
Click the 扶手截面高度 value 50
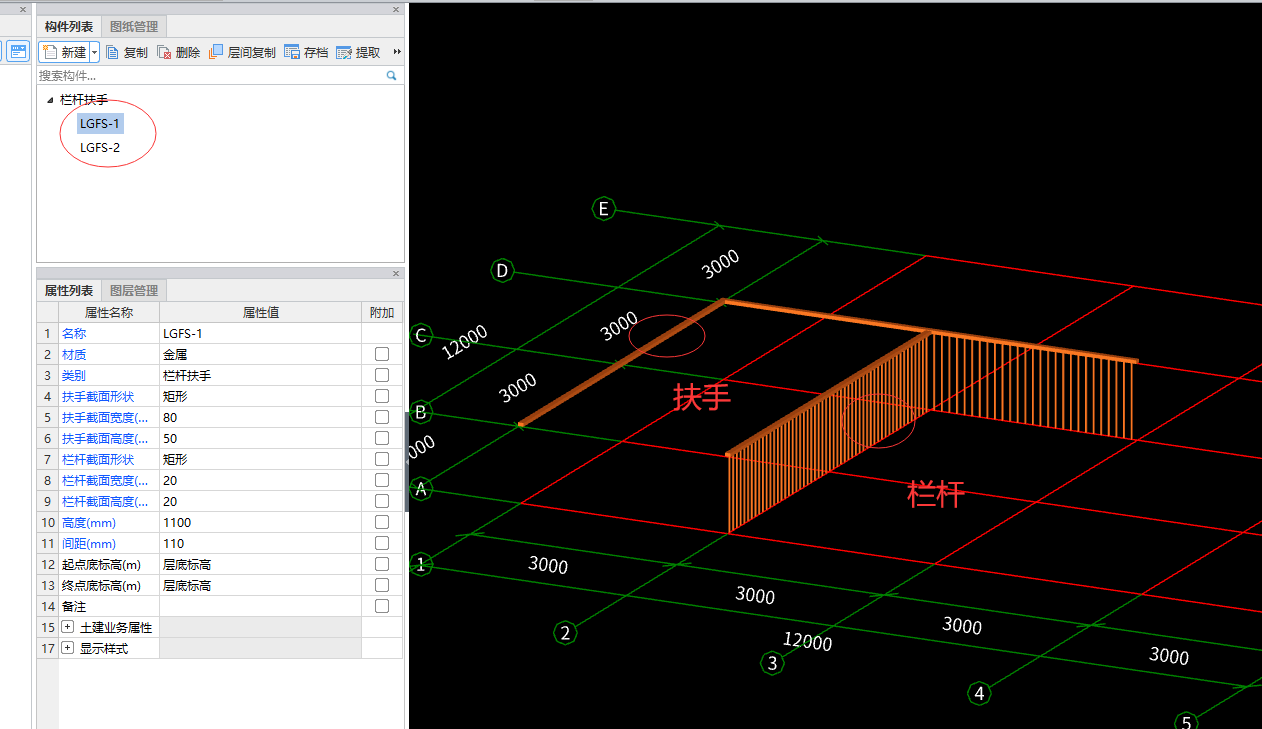(260, 438)
